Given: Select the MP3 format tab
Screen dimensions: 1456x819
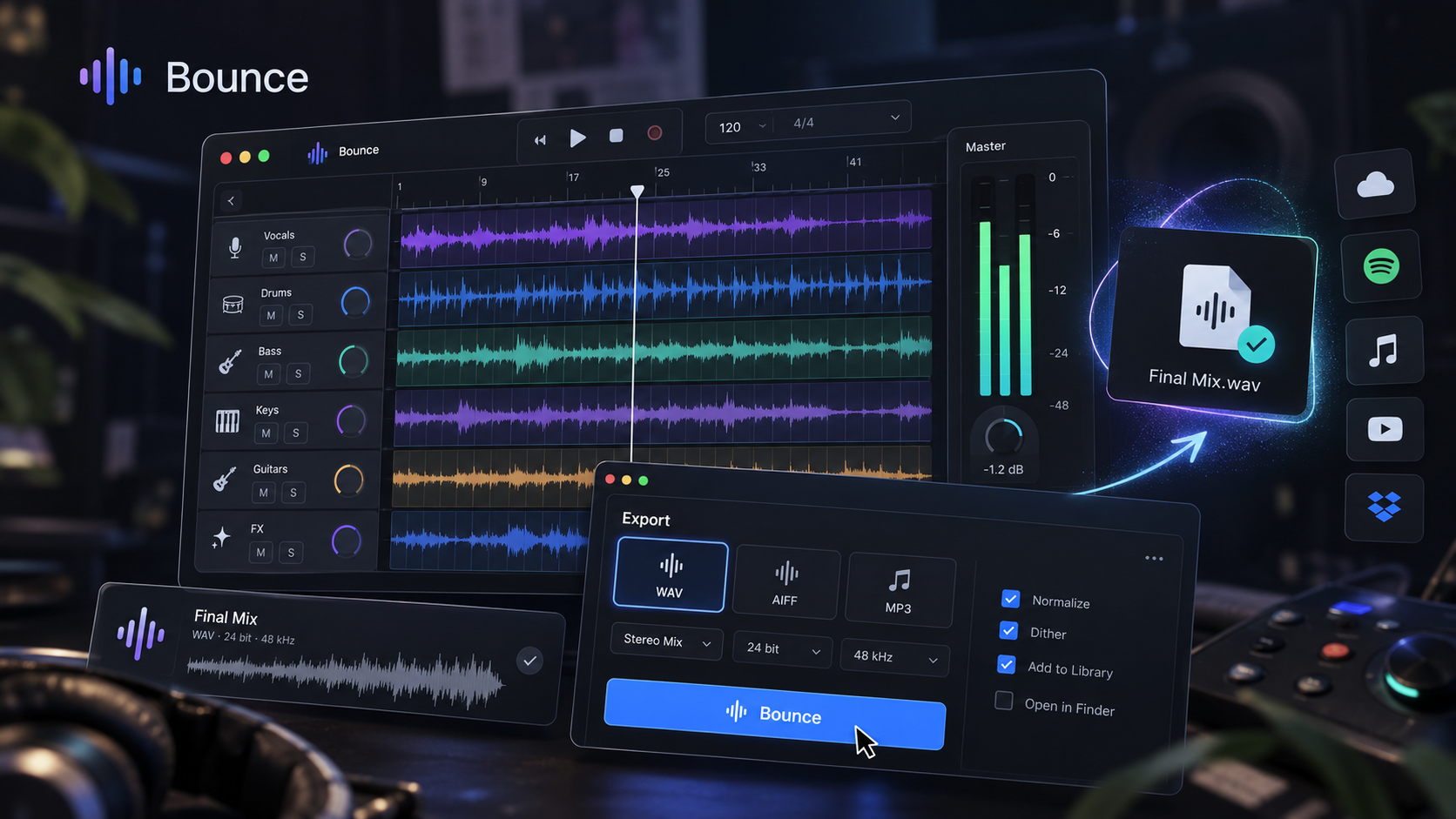Looking at the screenshot, I should point(899,591).
